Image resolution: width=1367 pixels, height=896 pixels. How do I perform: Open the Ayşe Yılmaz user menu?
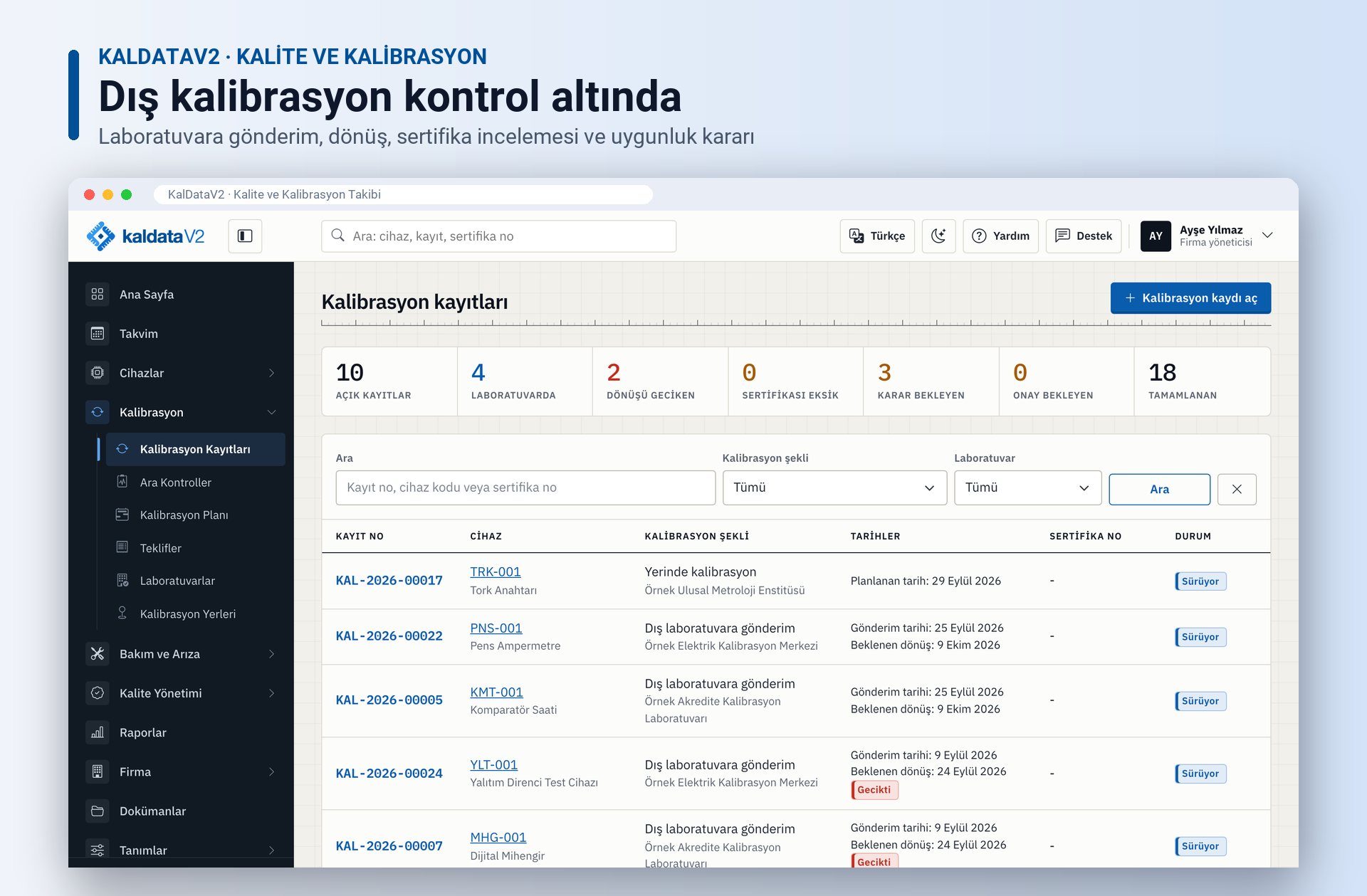pyautogui.click(x=1208, y=236)
